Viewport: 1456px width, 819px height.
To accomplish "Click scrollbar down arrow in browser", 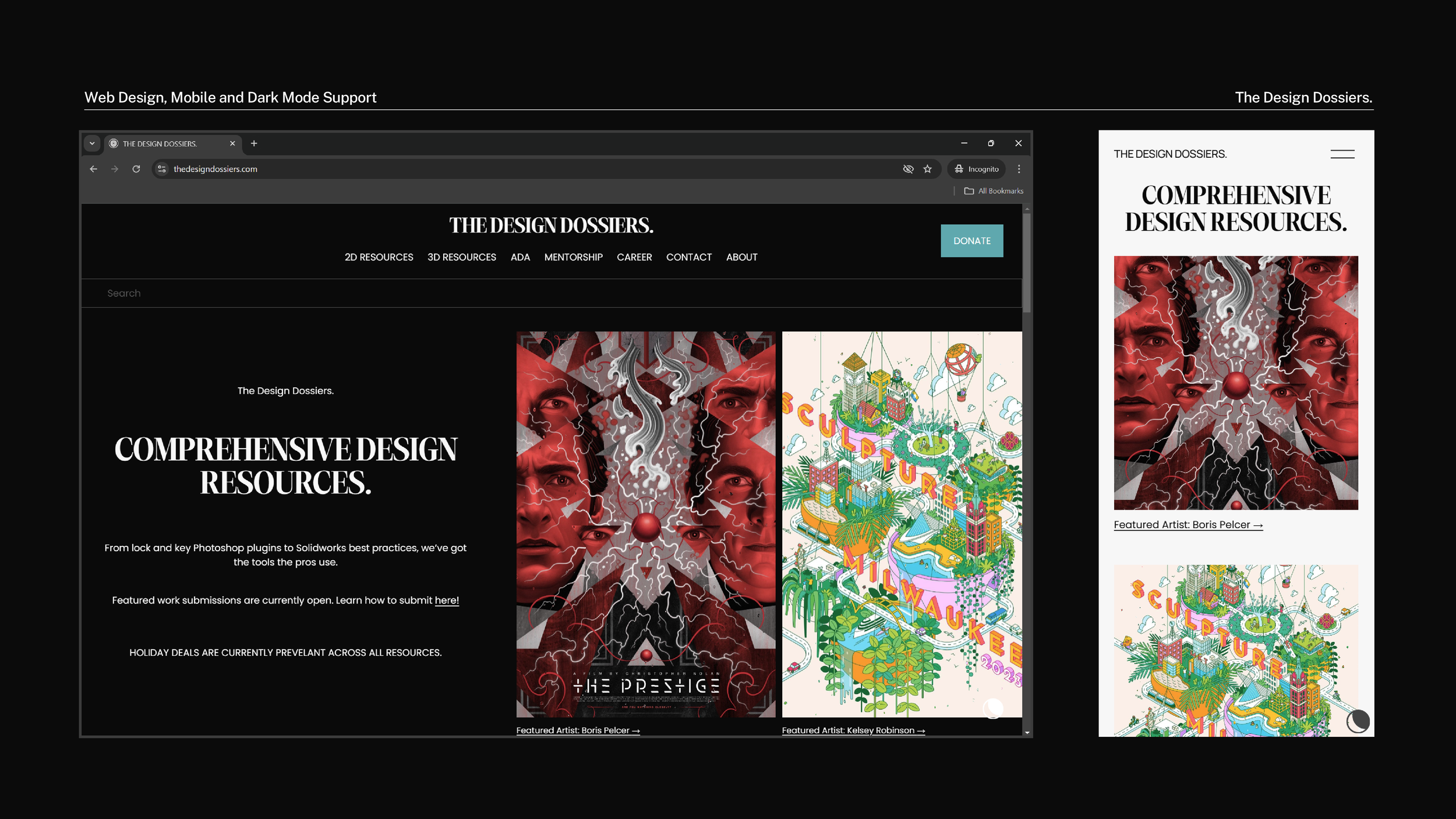I will (x=1027, y=732).
